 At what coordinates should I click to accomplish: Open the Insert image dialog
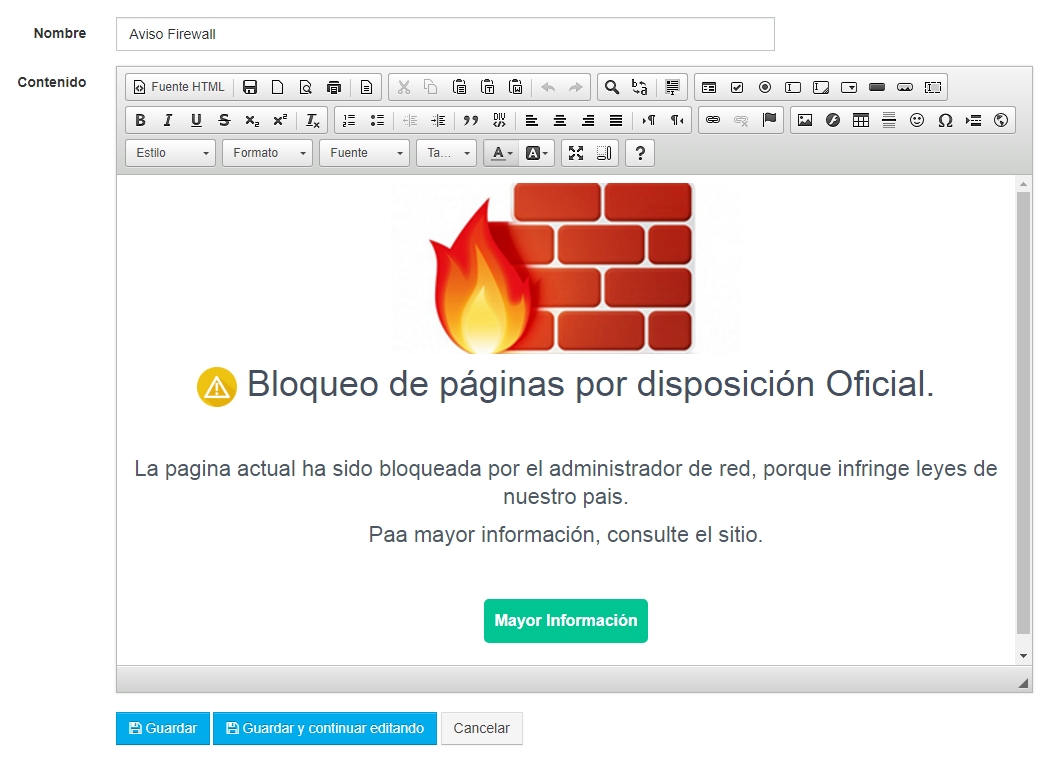pyautogui.click(x=804, y=120)
